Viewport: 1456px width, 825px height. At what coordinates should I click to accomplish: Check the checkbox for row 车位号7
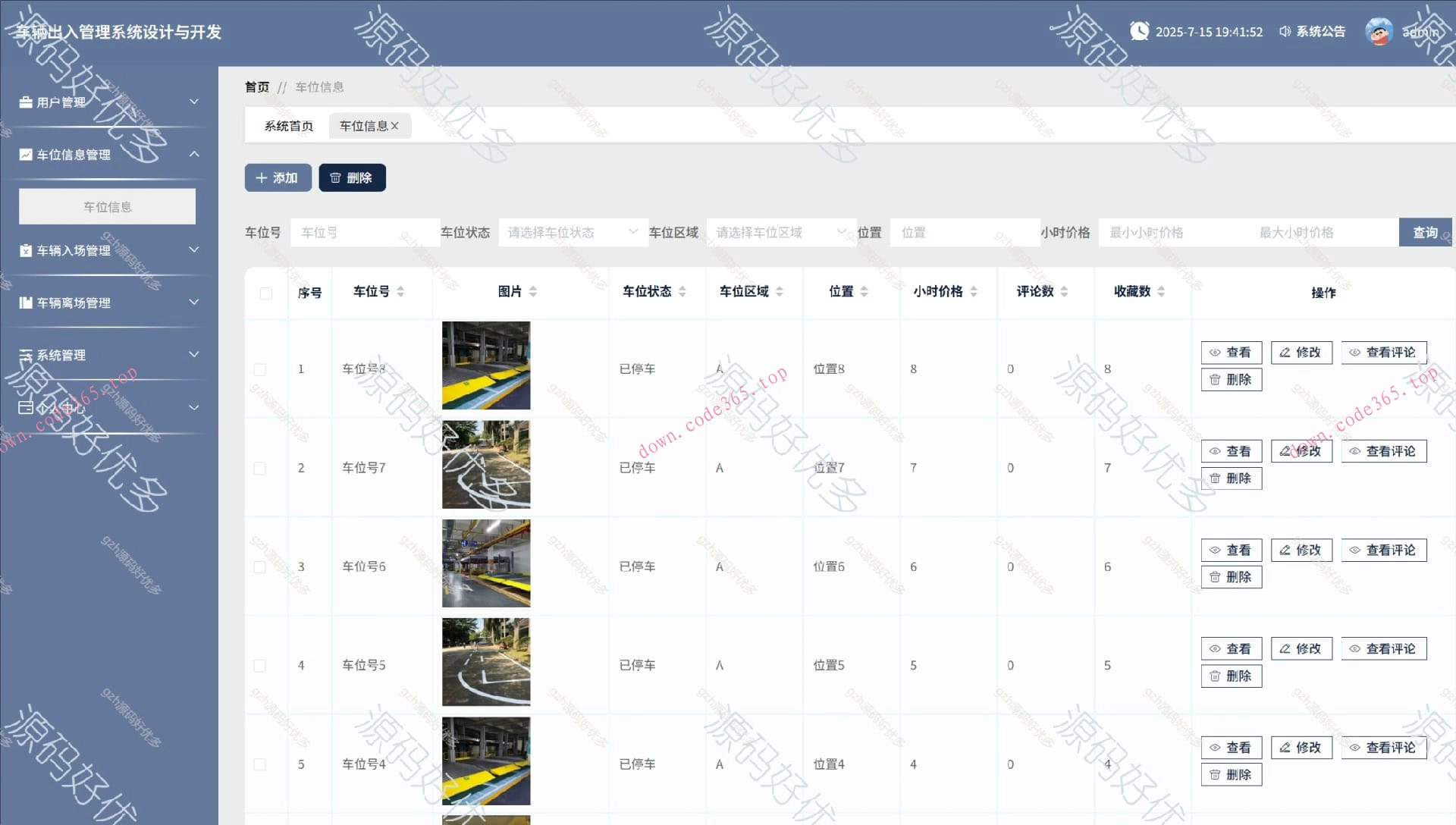[x=260, y=469]
